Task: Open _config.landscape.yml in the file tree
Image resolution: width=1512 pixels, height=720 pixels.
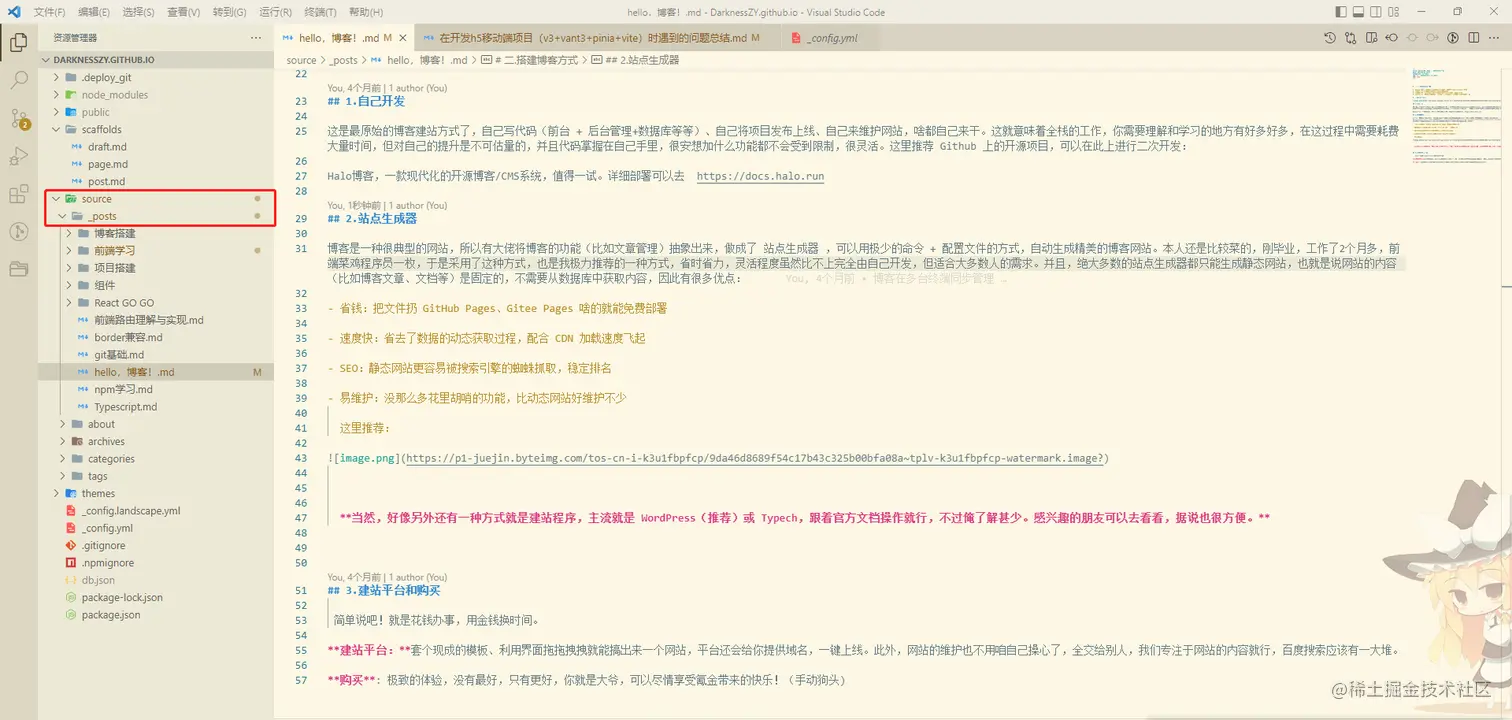Action: click(155, 511)
